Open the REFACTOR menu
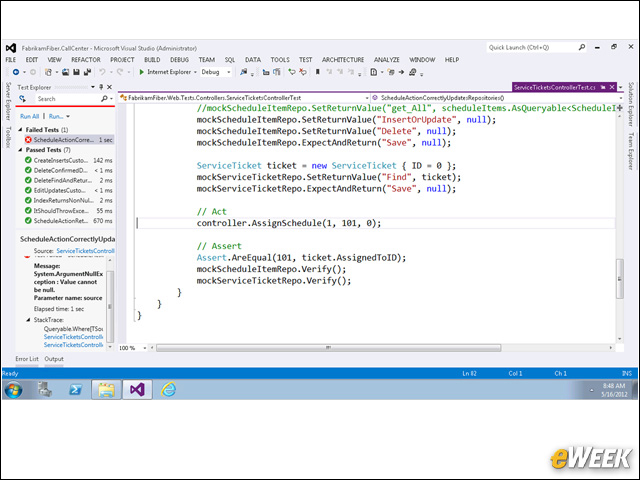This screenshot has width=640, height=480. coord(86,60)
